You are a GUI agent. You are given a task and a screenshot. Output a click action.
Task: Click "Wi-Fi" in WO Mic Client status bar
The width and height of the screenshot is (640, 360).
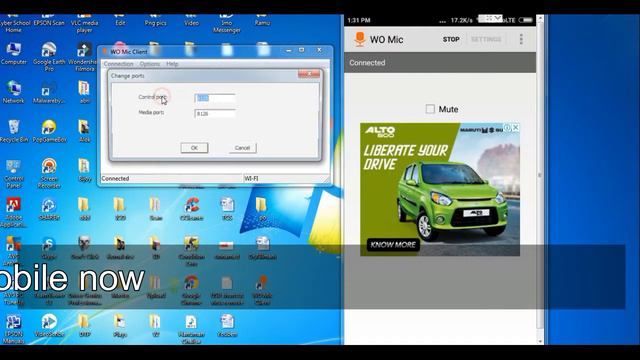coord(251,179)
